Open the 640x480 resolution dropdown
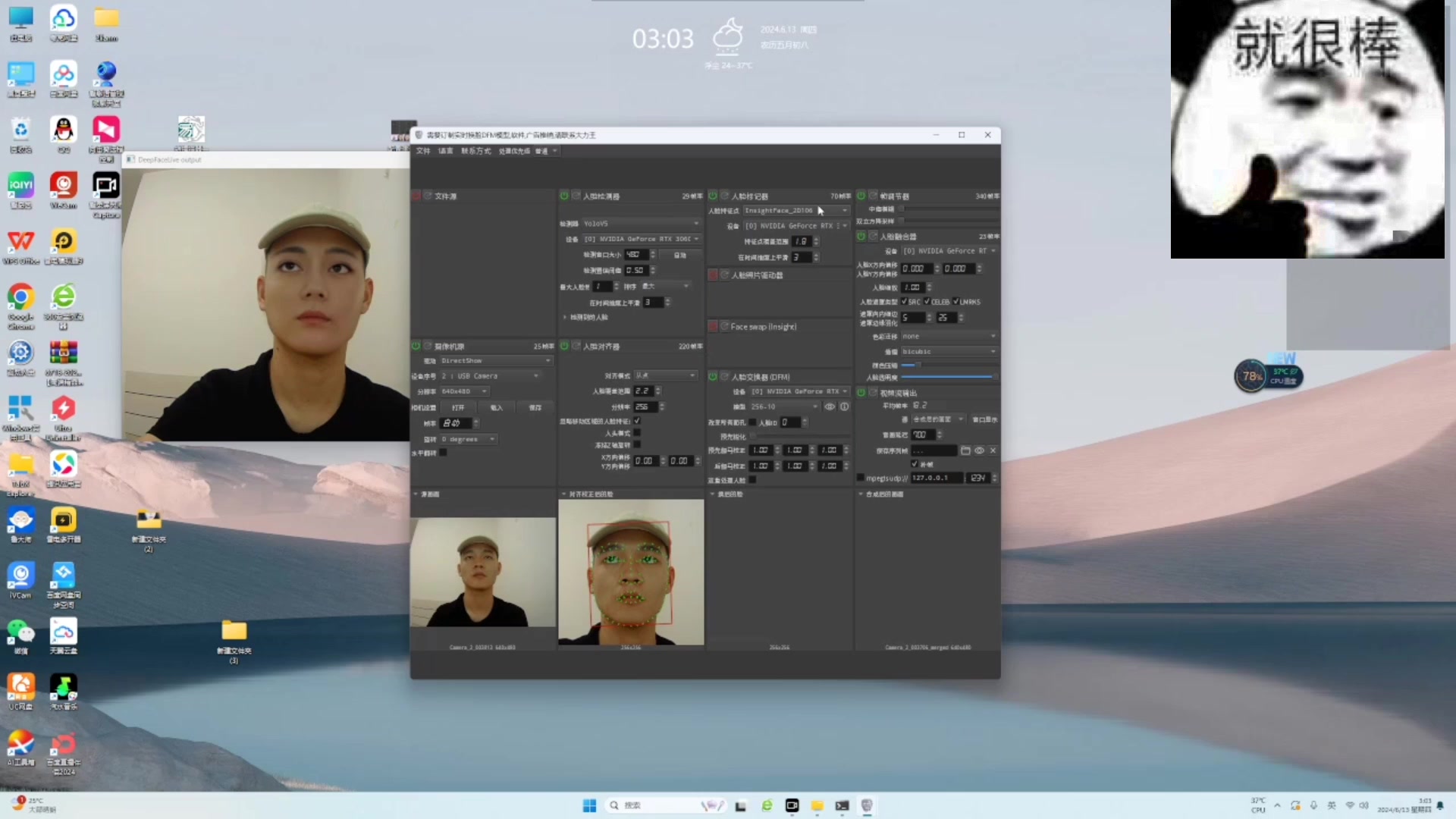Image resolution: width=1456 pixels, height=819 pixels. point(464,391)
